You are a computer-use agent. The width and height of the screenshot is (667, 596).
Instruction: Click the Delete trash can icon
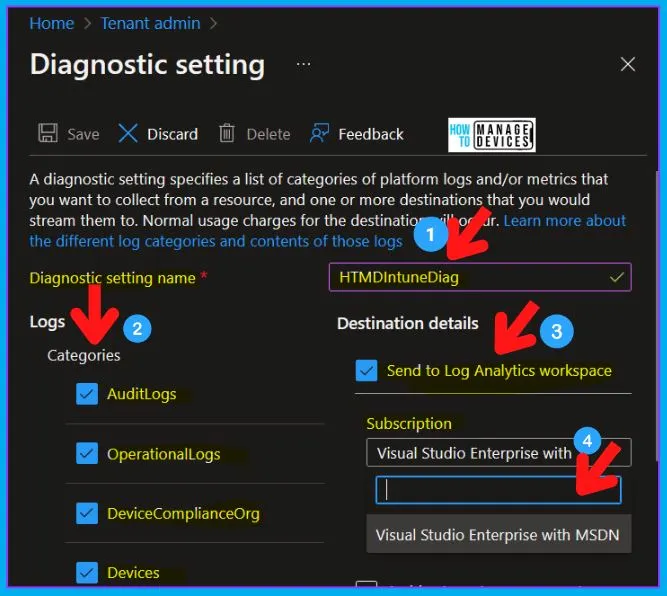point(227,133)
